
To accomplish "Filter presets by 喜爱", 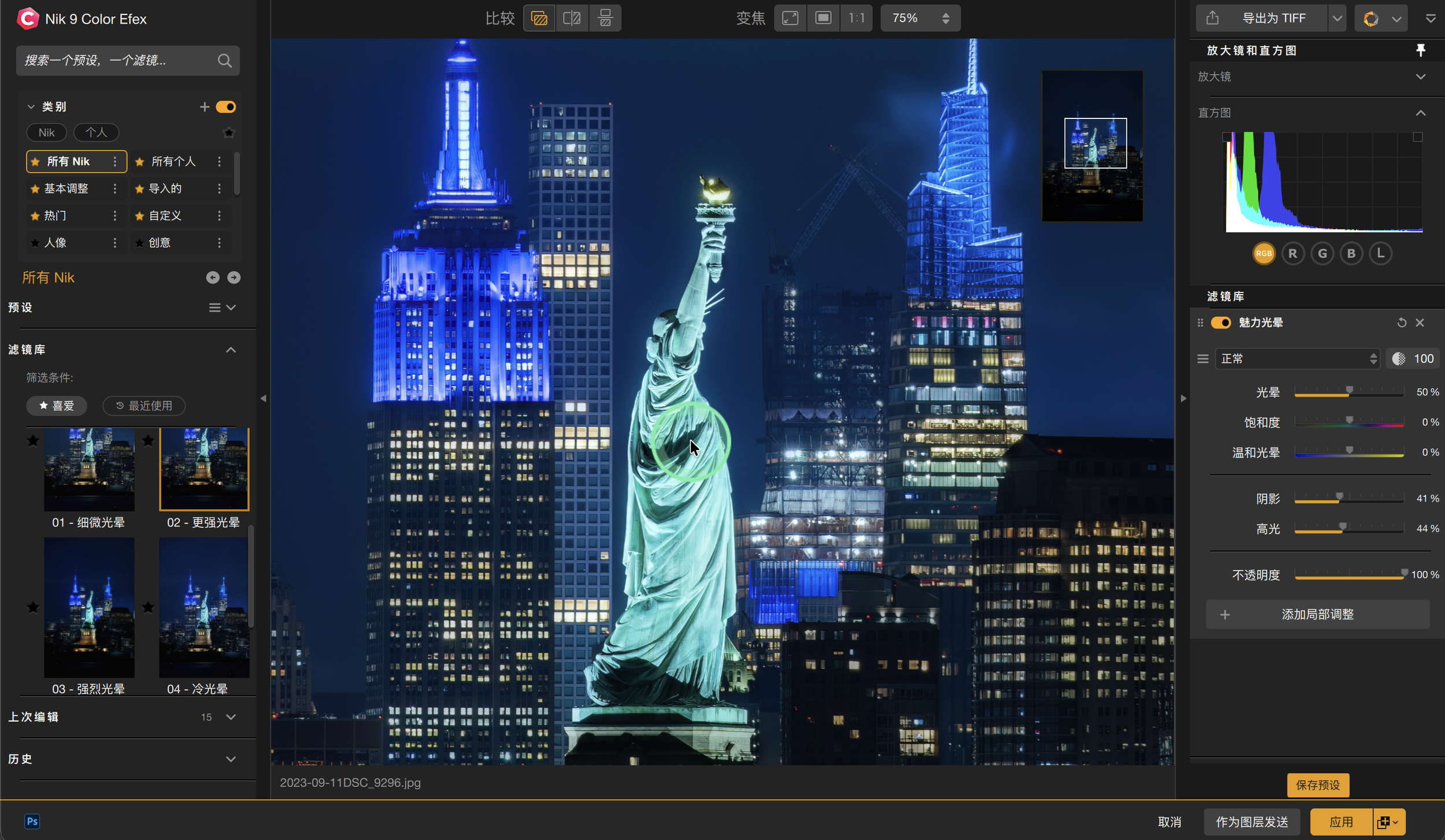I will (57, 406).
